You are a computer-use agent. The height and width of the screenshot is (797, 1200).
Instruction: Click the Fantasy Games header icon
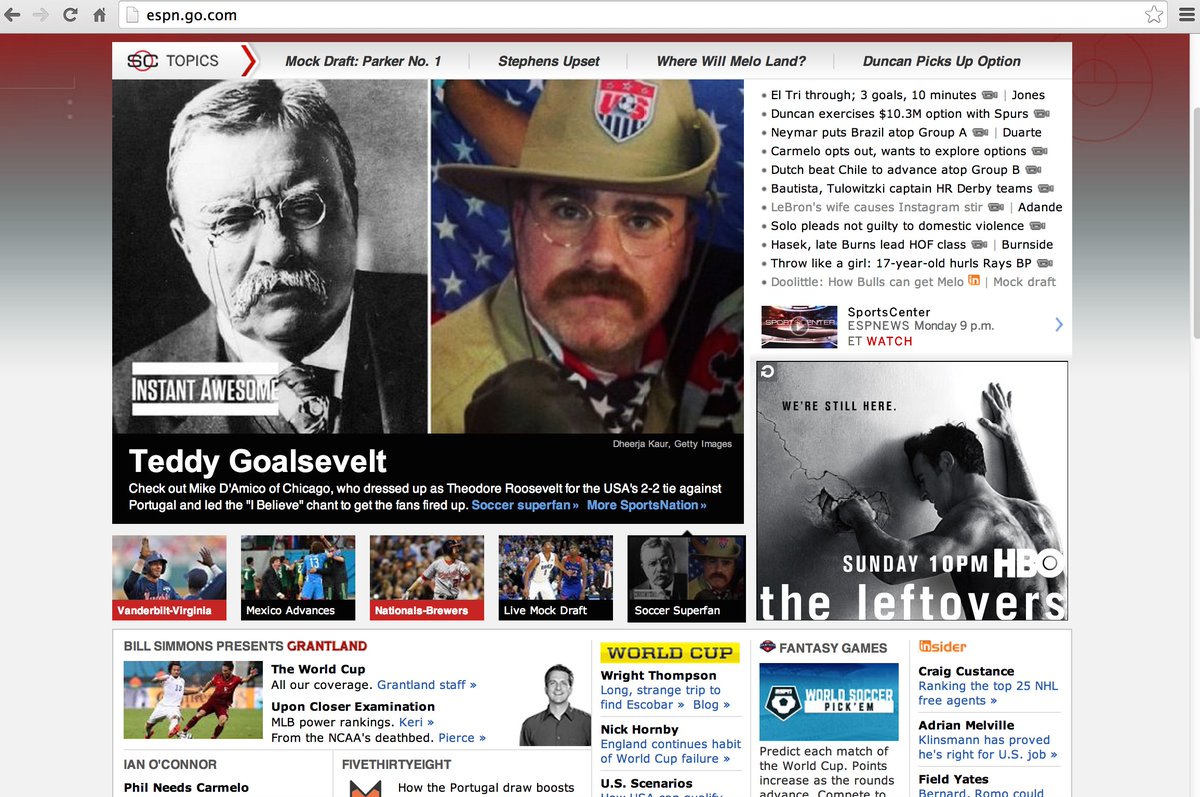pyautogui.click(x=768, y=647)
